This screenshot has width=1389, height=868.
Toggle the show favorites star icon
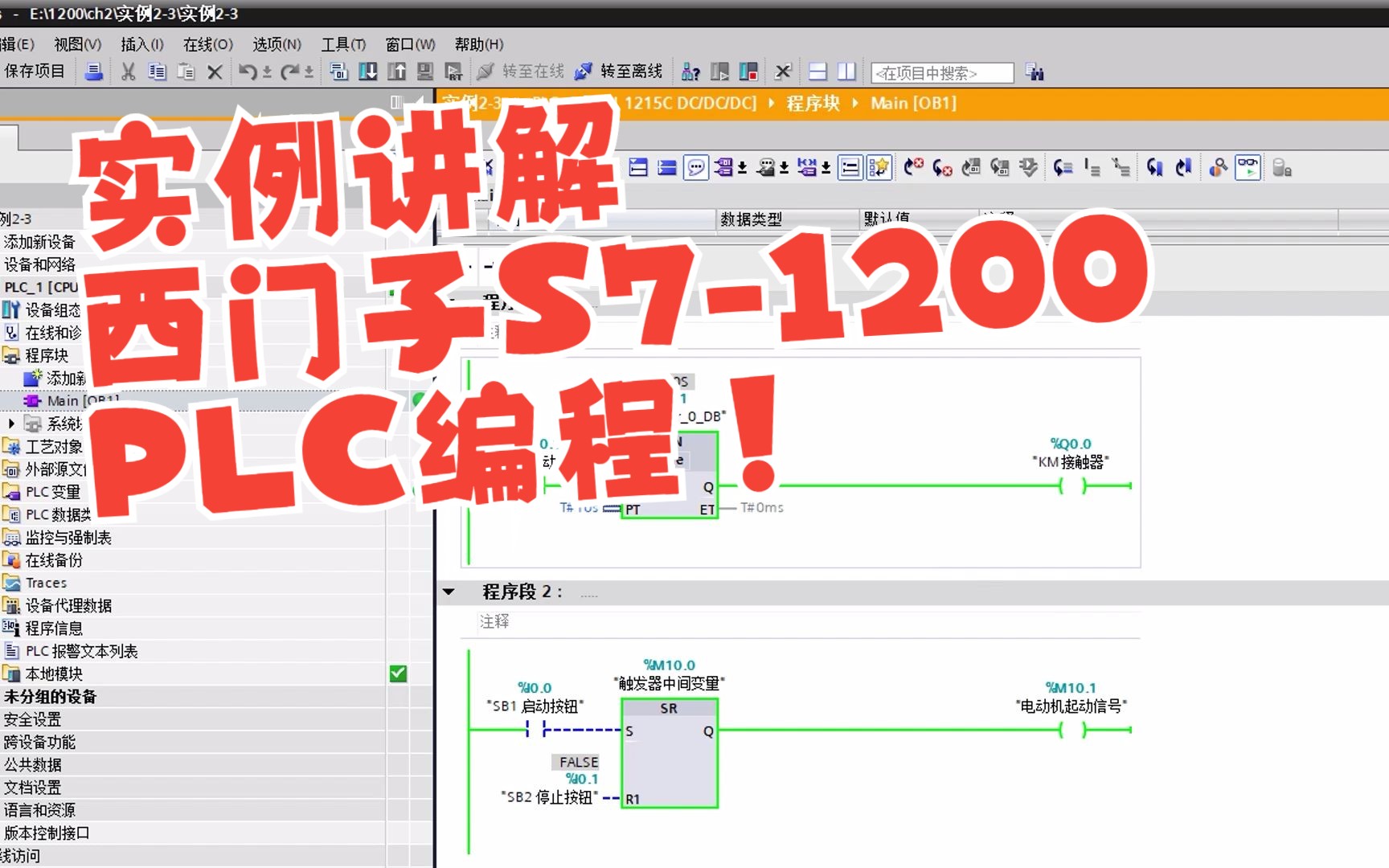point(879,167)
